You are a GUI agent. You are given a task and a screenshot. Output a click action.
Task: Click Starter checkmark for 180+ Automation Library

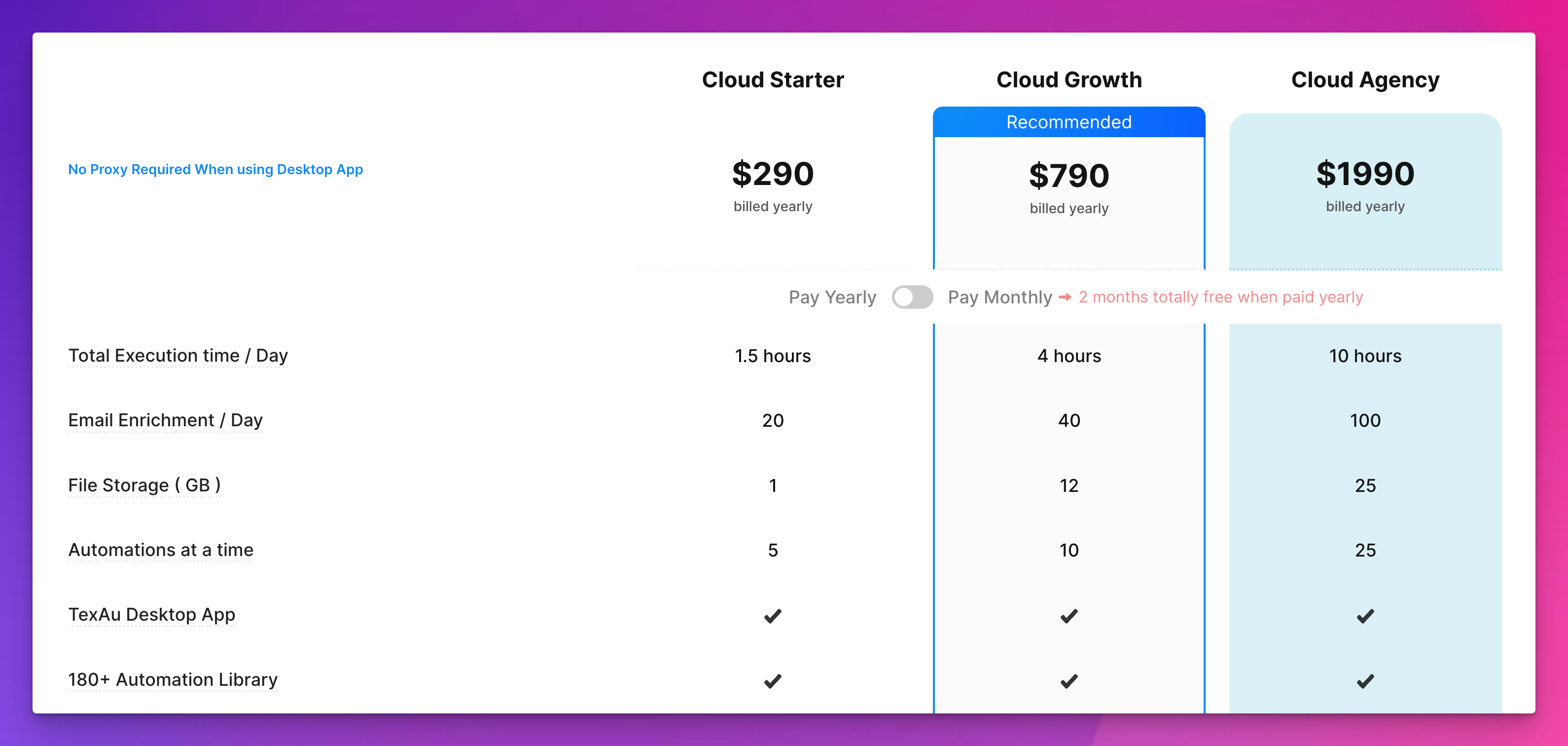point(773,680)
